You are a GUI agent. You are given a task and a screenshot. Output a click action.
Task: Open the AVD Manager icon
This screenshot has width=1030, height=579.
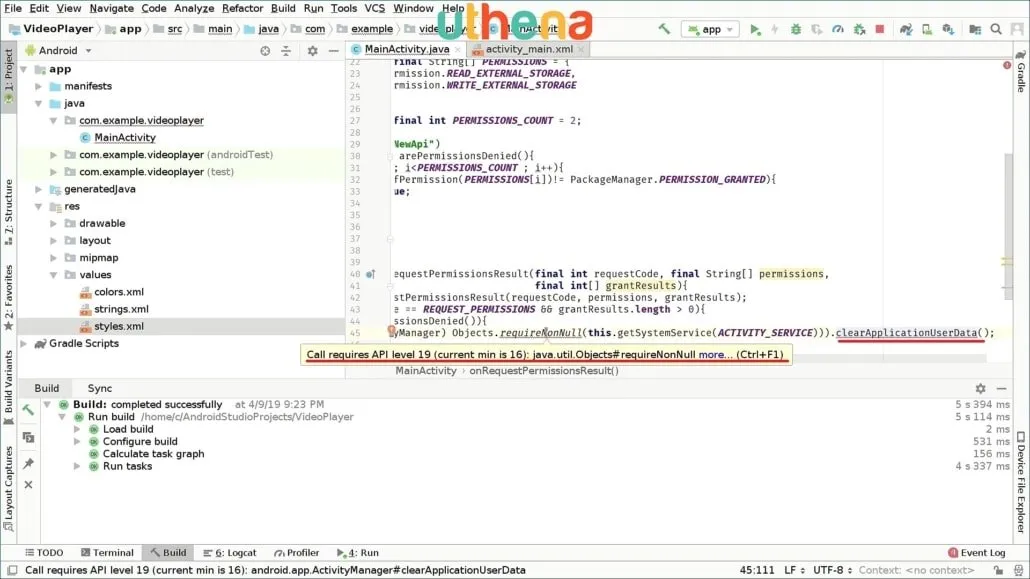point(927,29)
